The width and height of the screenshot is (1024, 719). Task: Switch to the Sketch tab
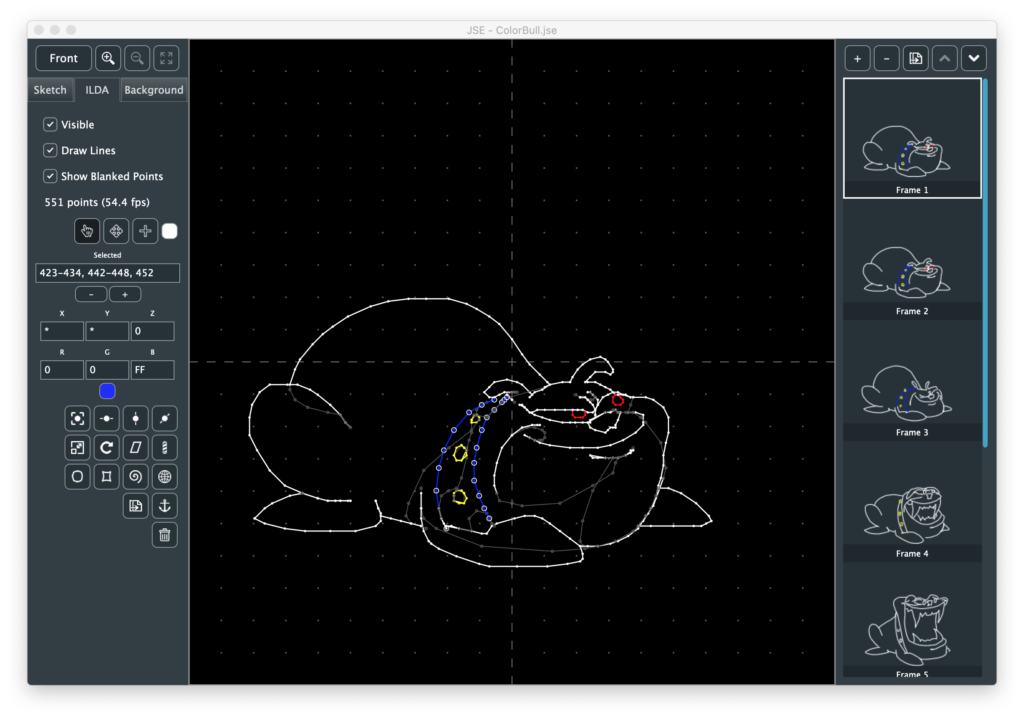coord(50,90)
